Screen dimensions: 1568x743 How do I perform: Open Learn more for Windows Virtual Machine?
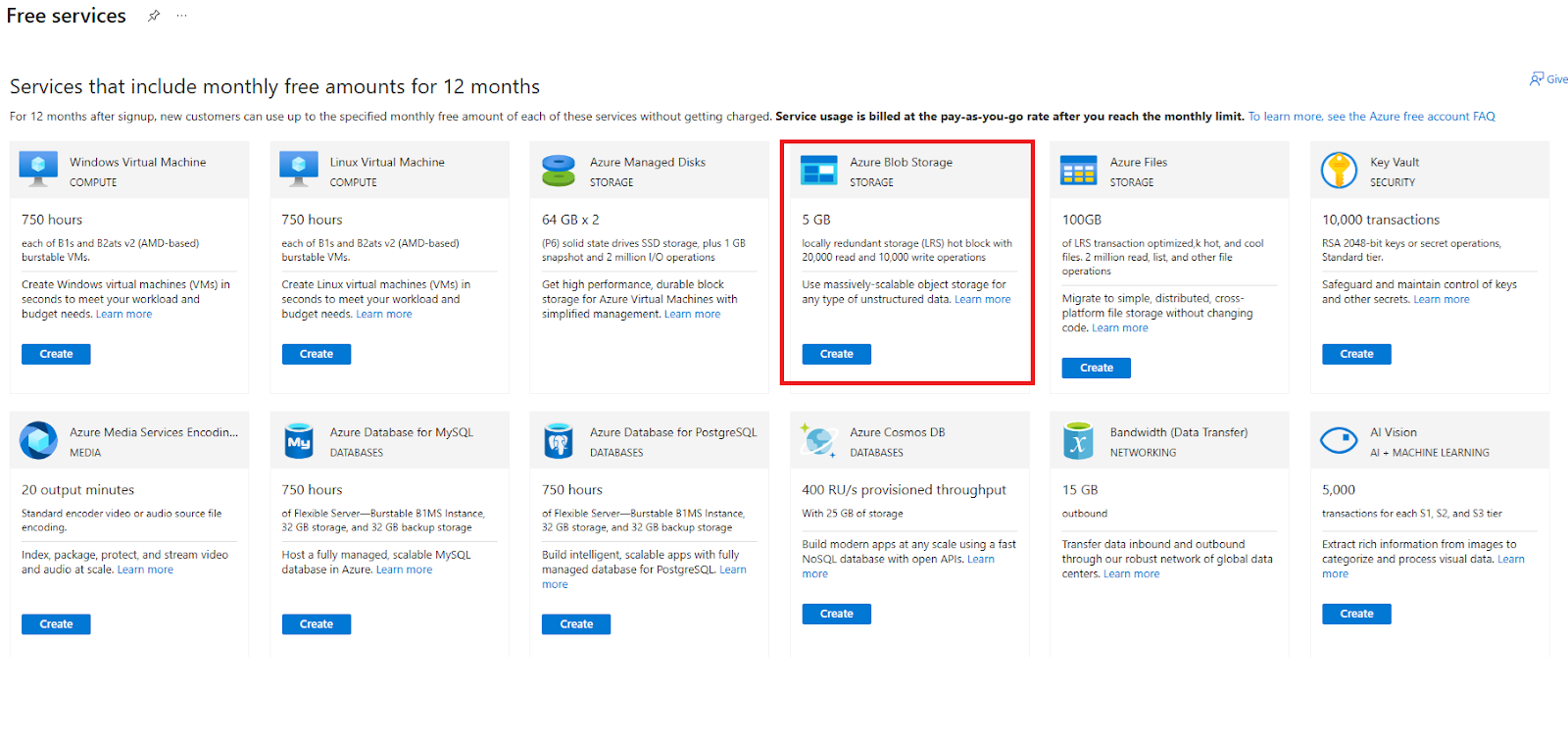tap(123, 314)
